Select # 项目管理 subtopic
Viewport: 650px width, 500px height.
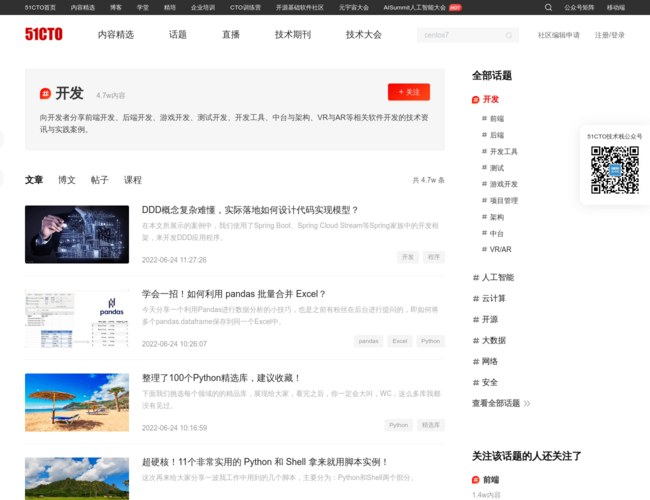tap(499, 201)
